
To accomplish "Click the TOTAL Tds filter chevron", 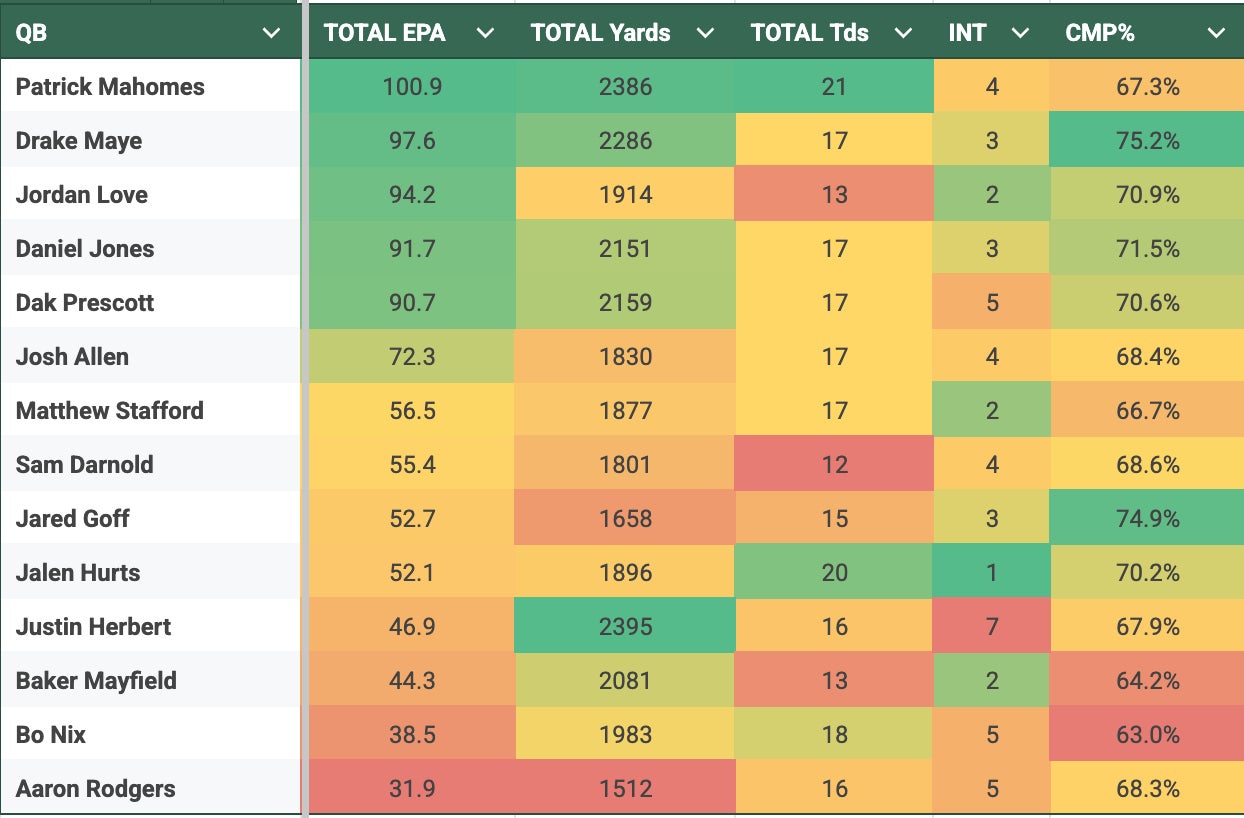I will pos(903,33).
